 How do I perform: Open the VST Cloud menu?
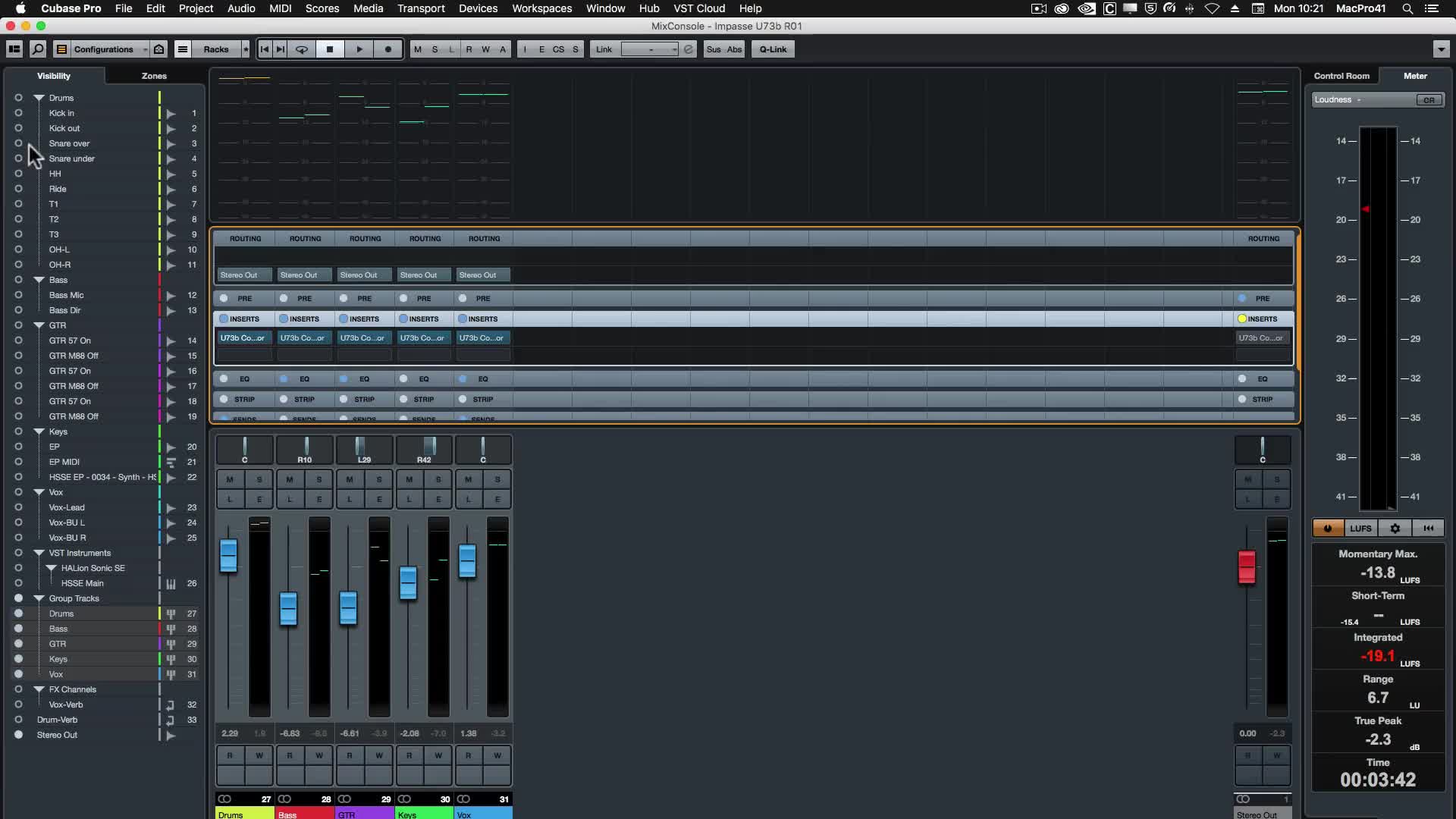pos(699,8)
